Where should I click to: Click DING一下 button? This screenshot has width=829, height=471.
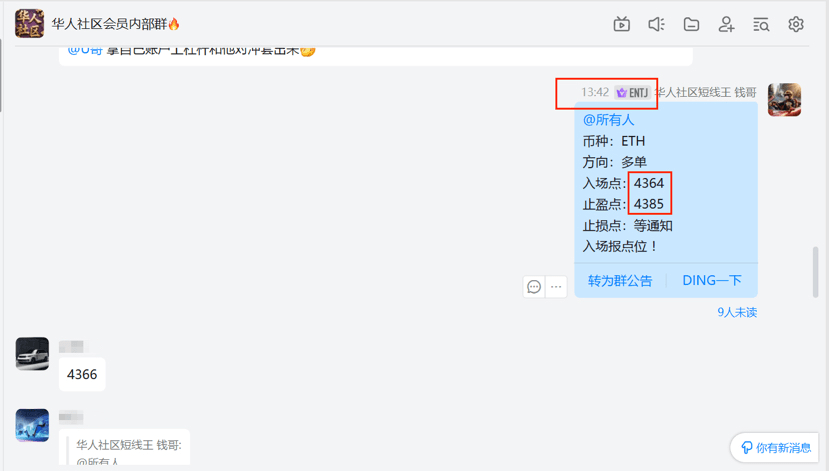712,281
